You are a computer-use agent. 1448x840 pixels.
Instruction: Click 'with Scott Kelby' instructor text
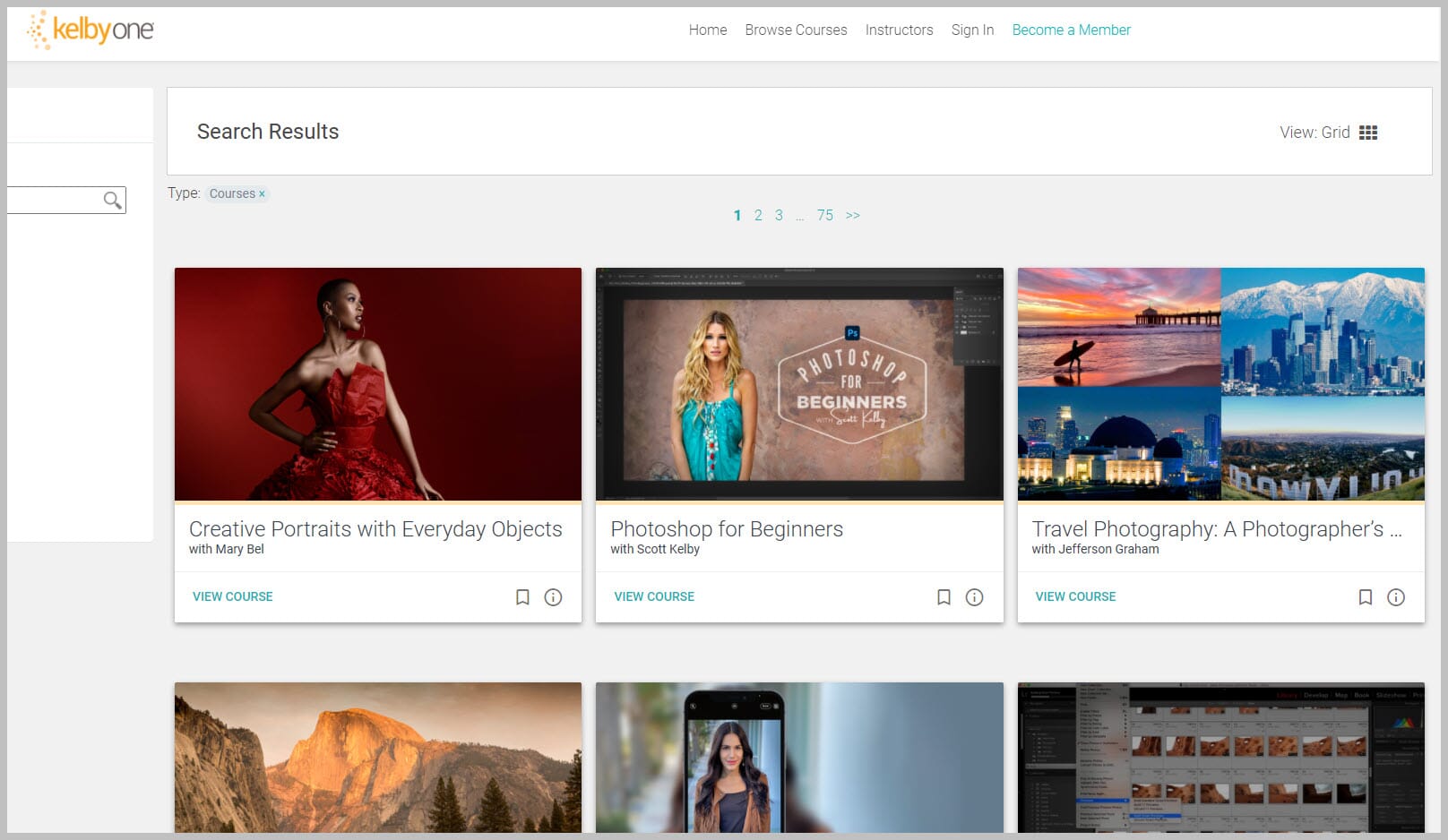pos(655,549)
